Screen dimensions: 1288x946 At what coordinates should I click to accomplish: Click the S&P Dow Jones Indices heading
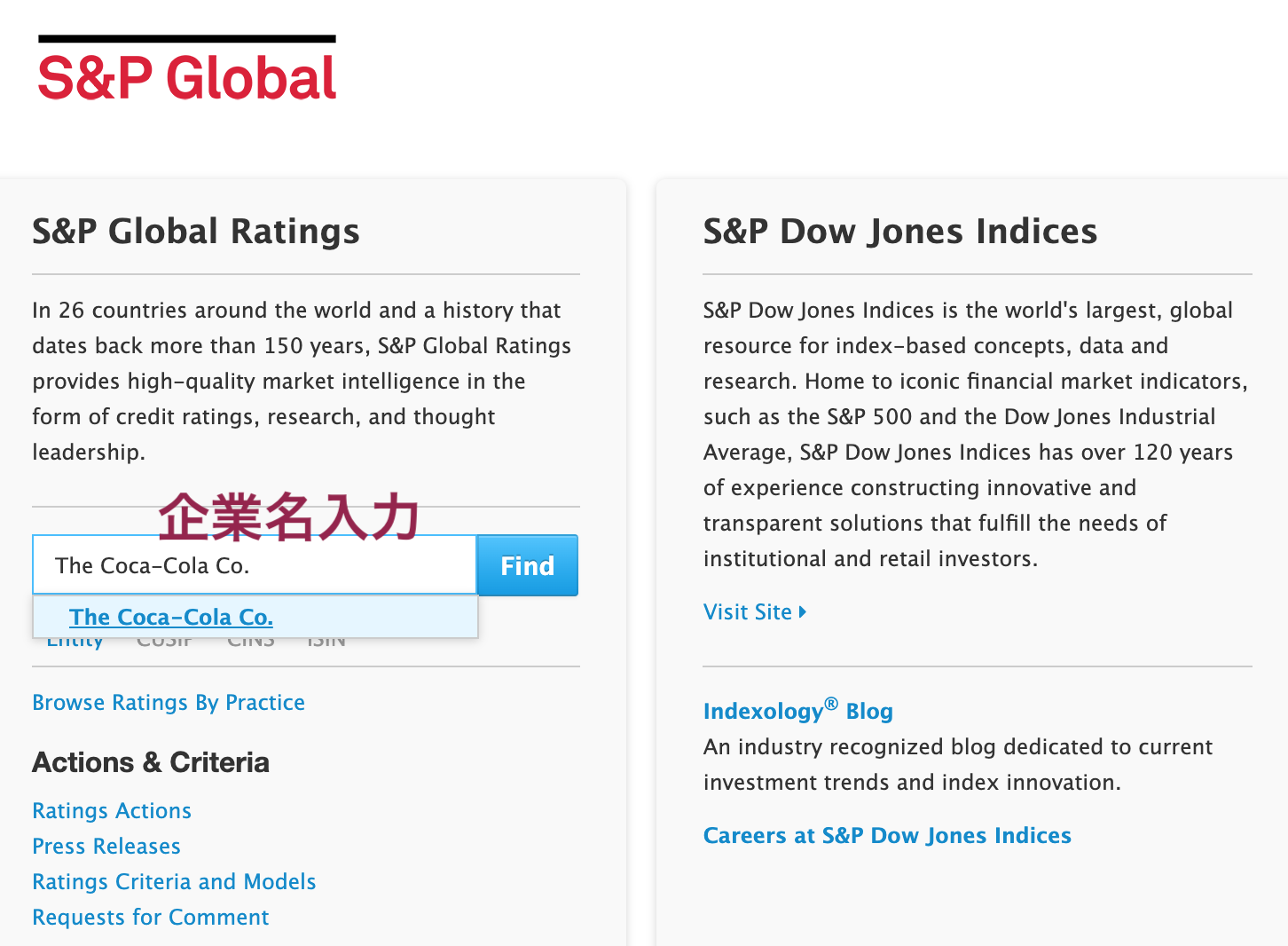[x=900, y=231]
